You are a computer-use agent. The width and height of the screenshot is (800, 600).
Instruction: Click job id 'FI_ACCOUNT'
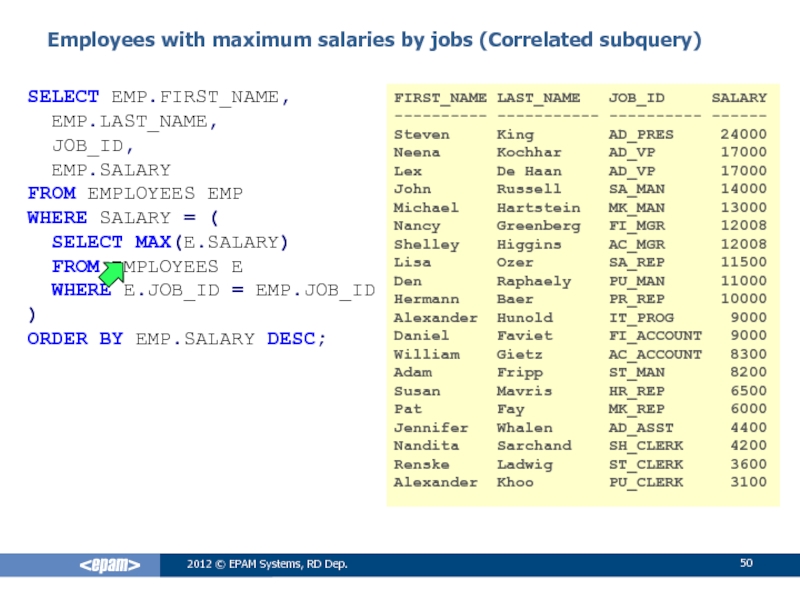click(x=655, y=336)
